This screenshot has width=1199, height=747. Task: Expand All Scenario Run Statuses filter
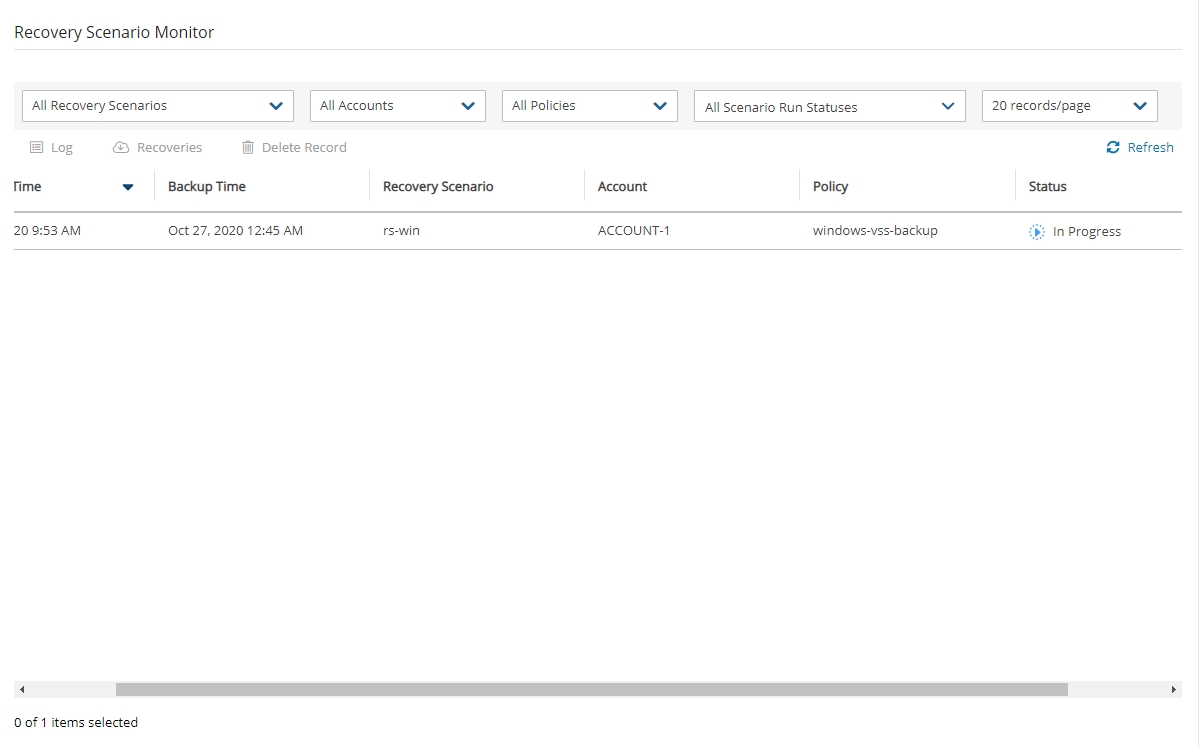click(x=829, y=107)
